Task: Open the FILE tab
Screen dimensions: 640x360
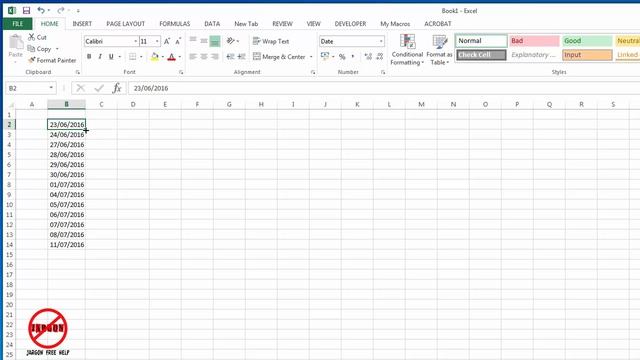Action: (18, 24)
